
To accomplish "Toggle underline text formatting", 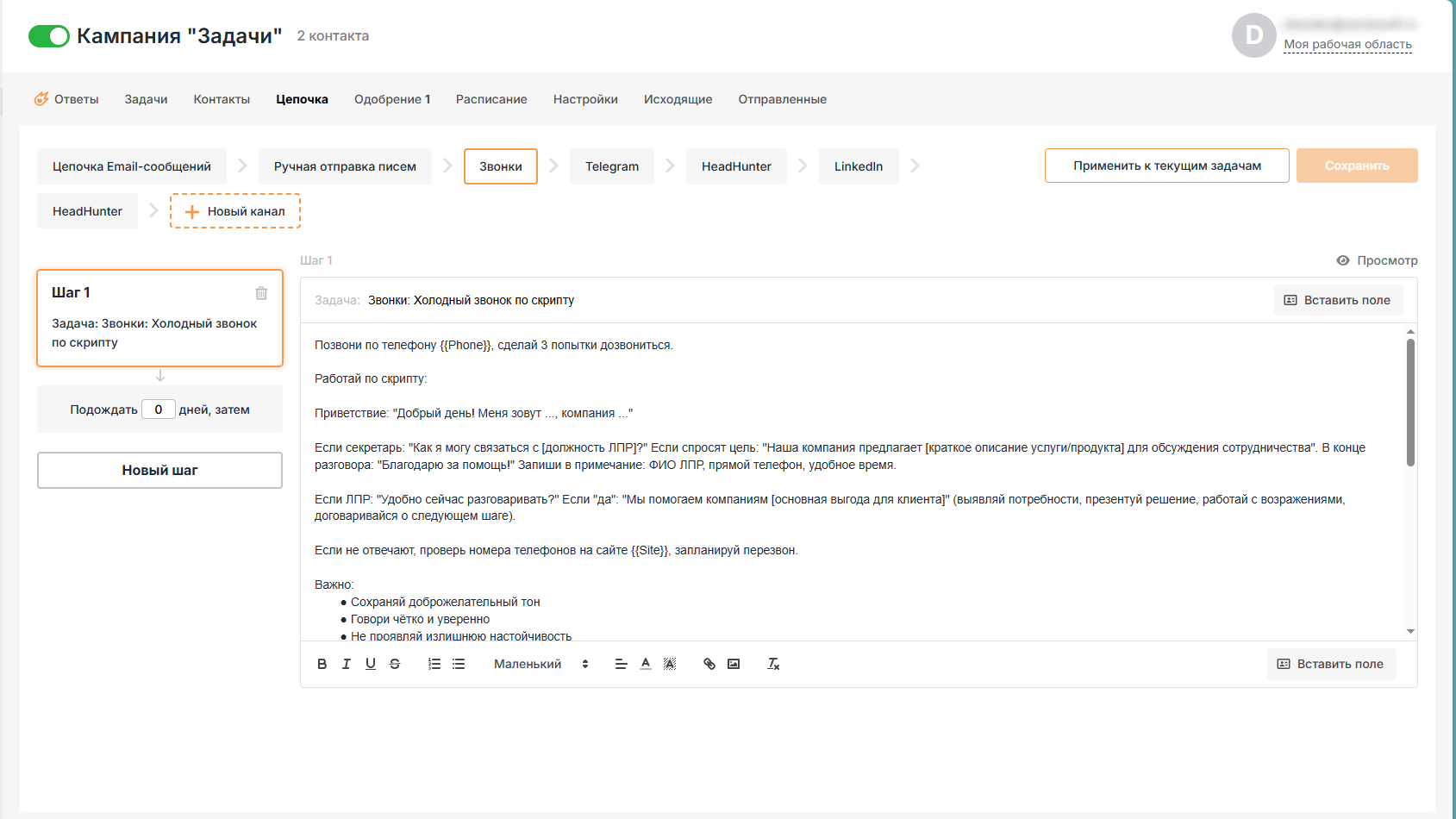I will (x=371, y=664).
